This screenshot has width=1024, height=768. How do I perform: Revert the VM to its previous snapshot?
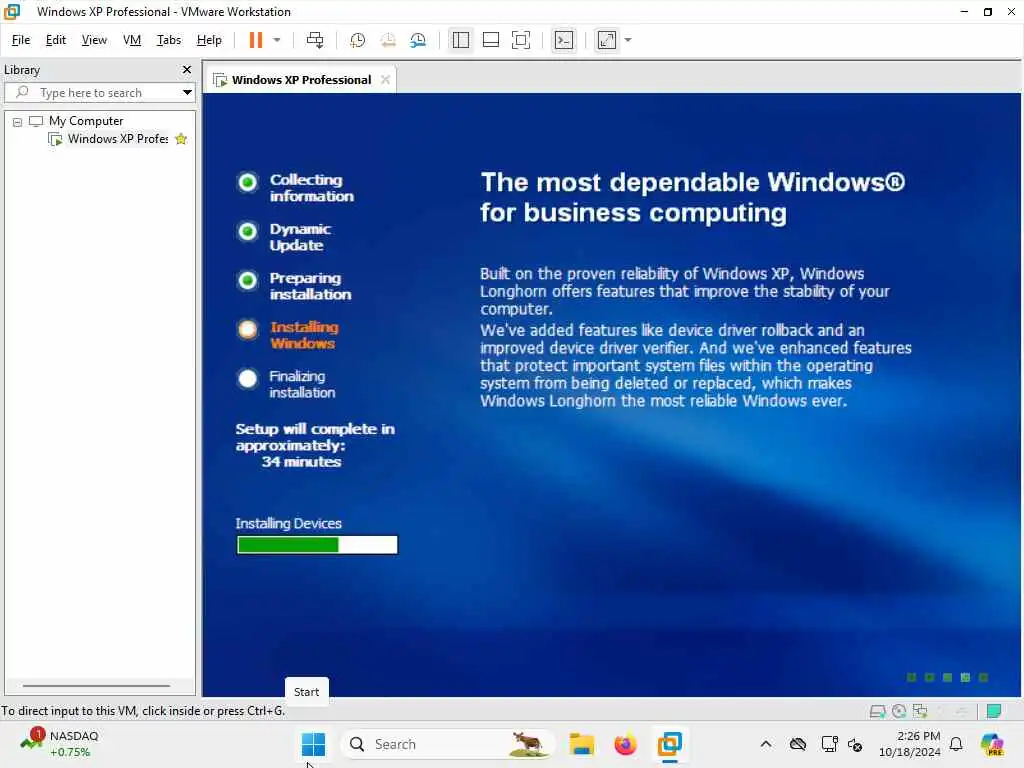tap(388, 40)
